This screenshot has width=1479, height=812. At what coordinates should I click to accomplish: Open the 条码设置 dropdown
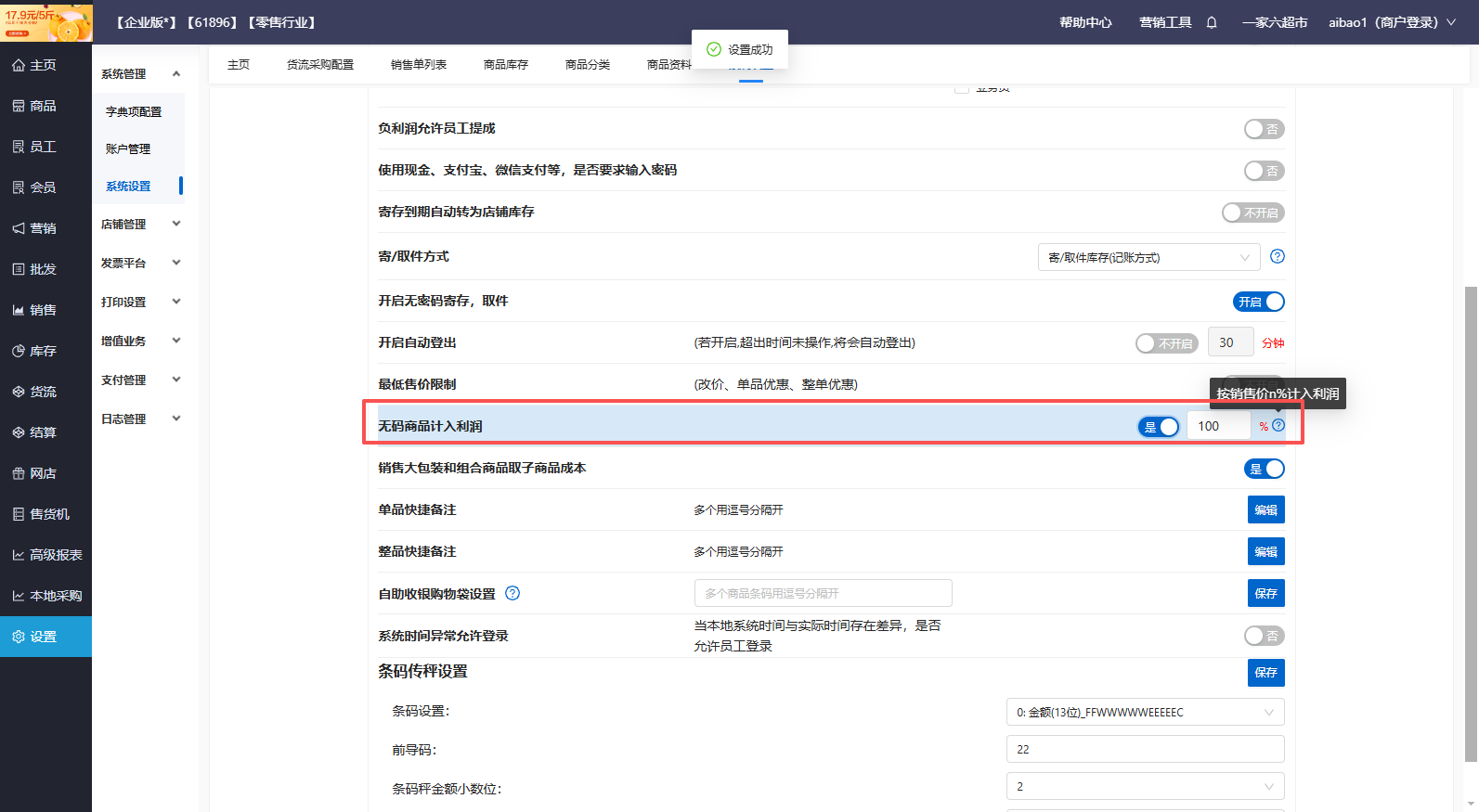(1145, 712)
